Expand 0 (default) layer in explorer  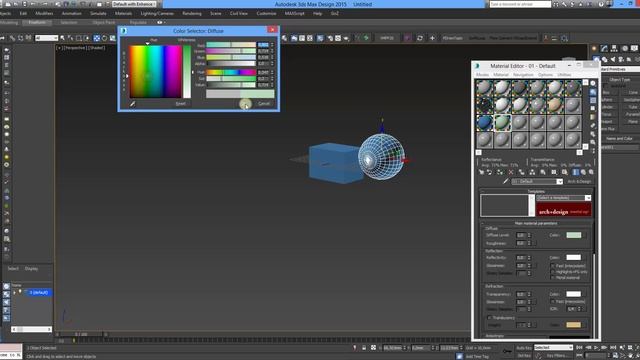pos(15,293)
